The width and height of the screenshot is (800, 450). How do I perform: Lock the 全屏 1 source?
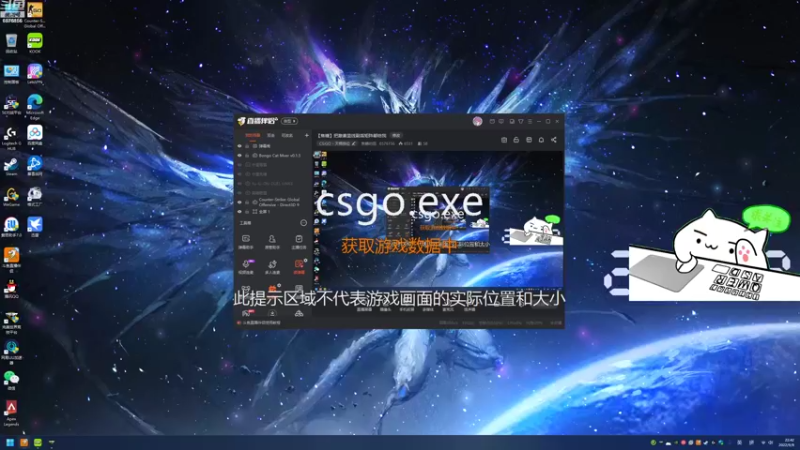click(247, 211)
